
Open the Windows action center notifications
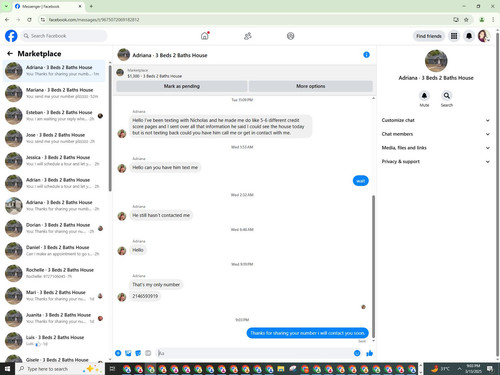pos(490,369)
